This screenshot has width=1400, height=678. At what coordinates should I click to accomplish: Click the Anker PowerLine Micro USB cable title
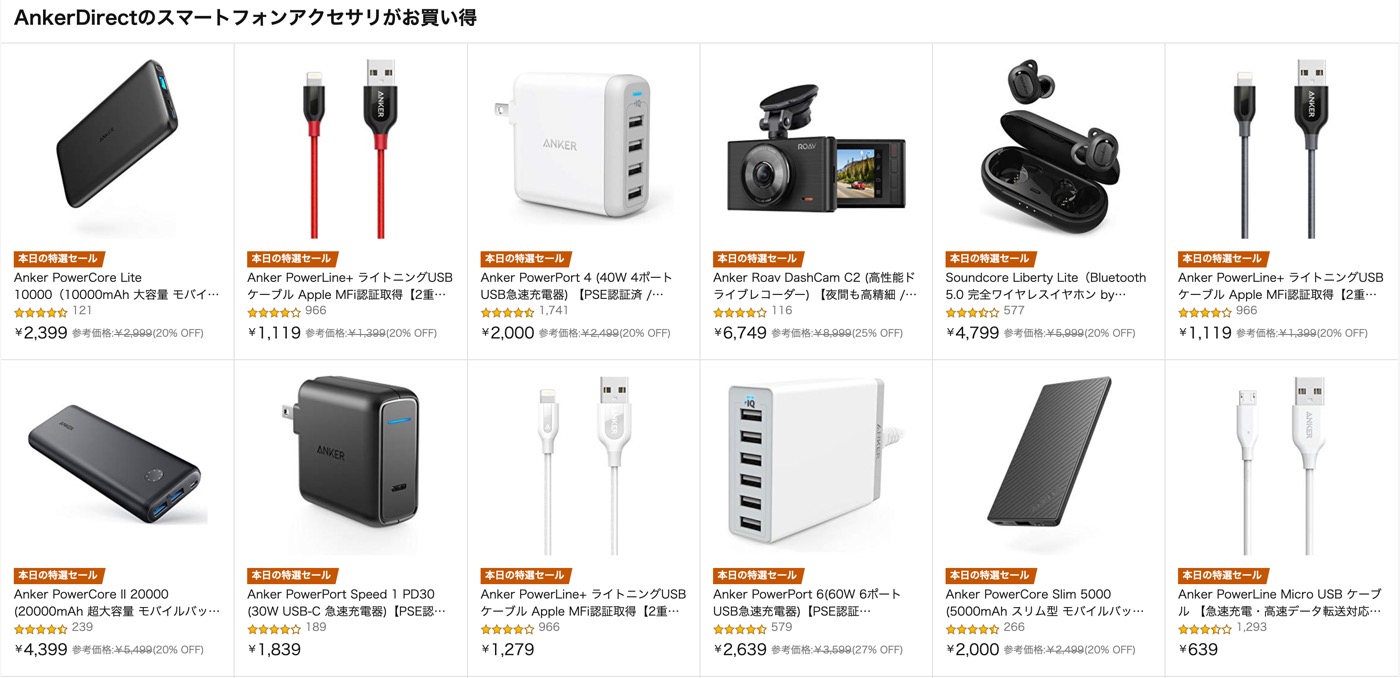click(x=1281, y=602)
